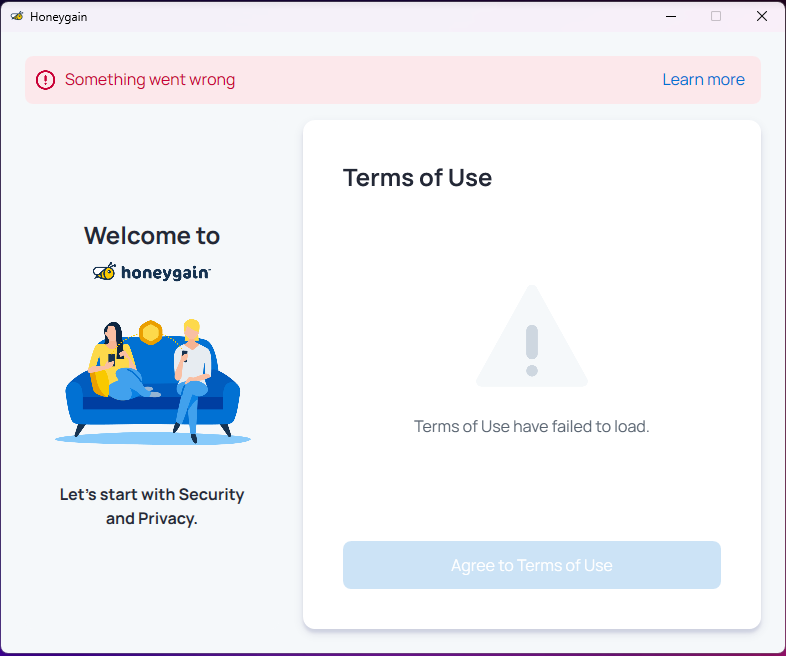The image size is (786, 656).
Task: Click the pink error banner background
Action: click(393, 80)
